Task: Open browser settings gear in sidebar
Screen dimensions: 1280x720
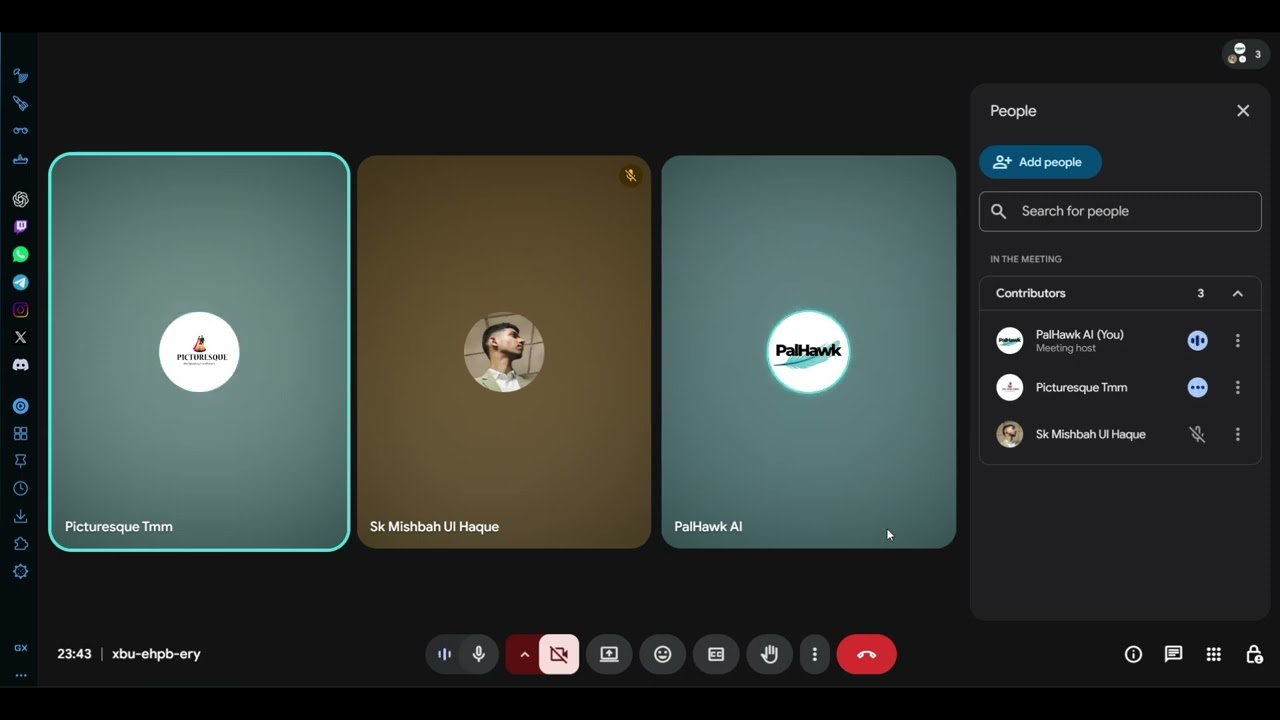Action: (20, 572)
